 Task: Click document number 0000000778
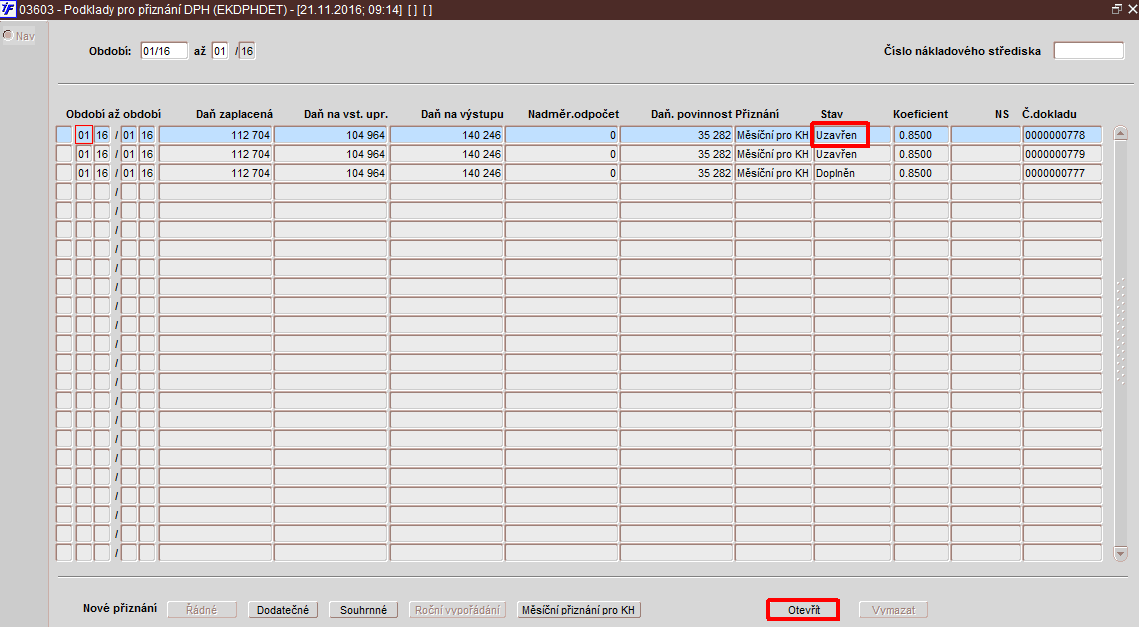click(1062, 135)
